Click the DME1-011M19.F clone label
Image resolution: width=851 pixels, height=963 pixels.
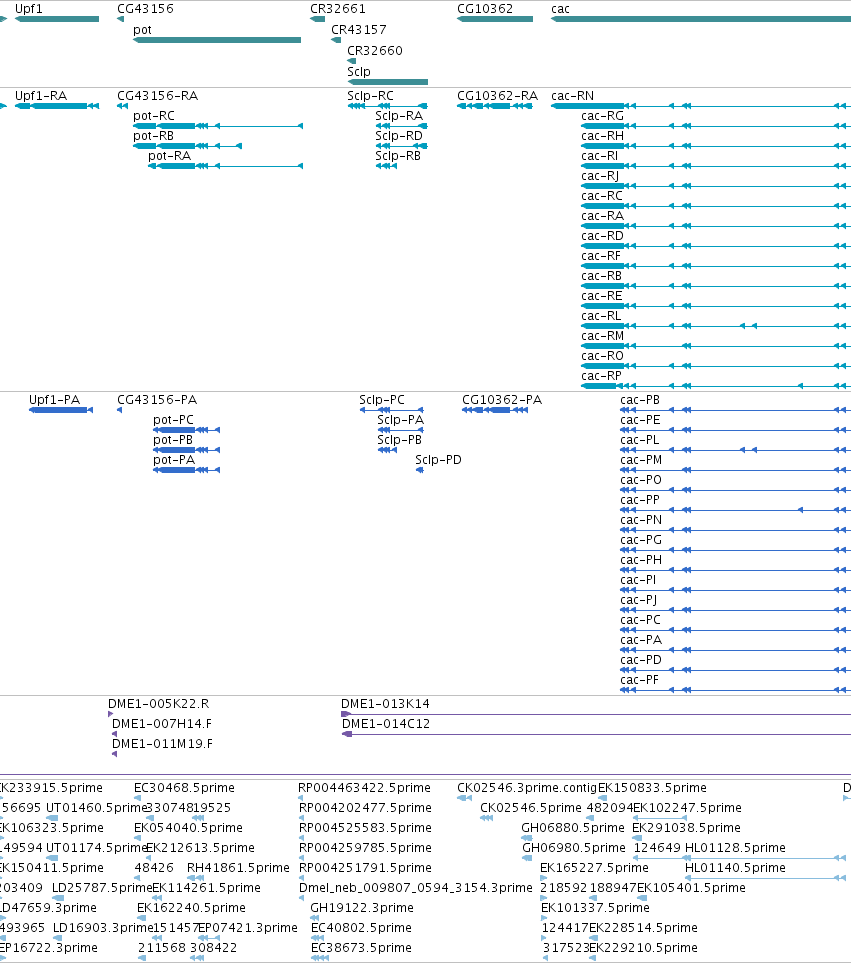coord(163,744)
